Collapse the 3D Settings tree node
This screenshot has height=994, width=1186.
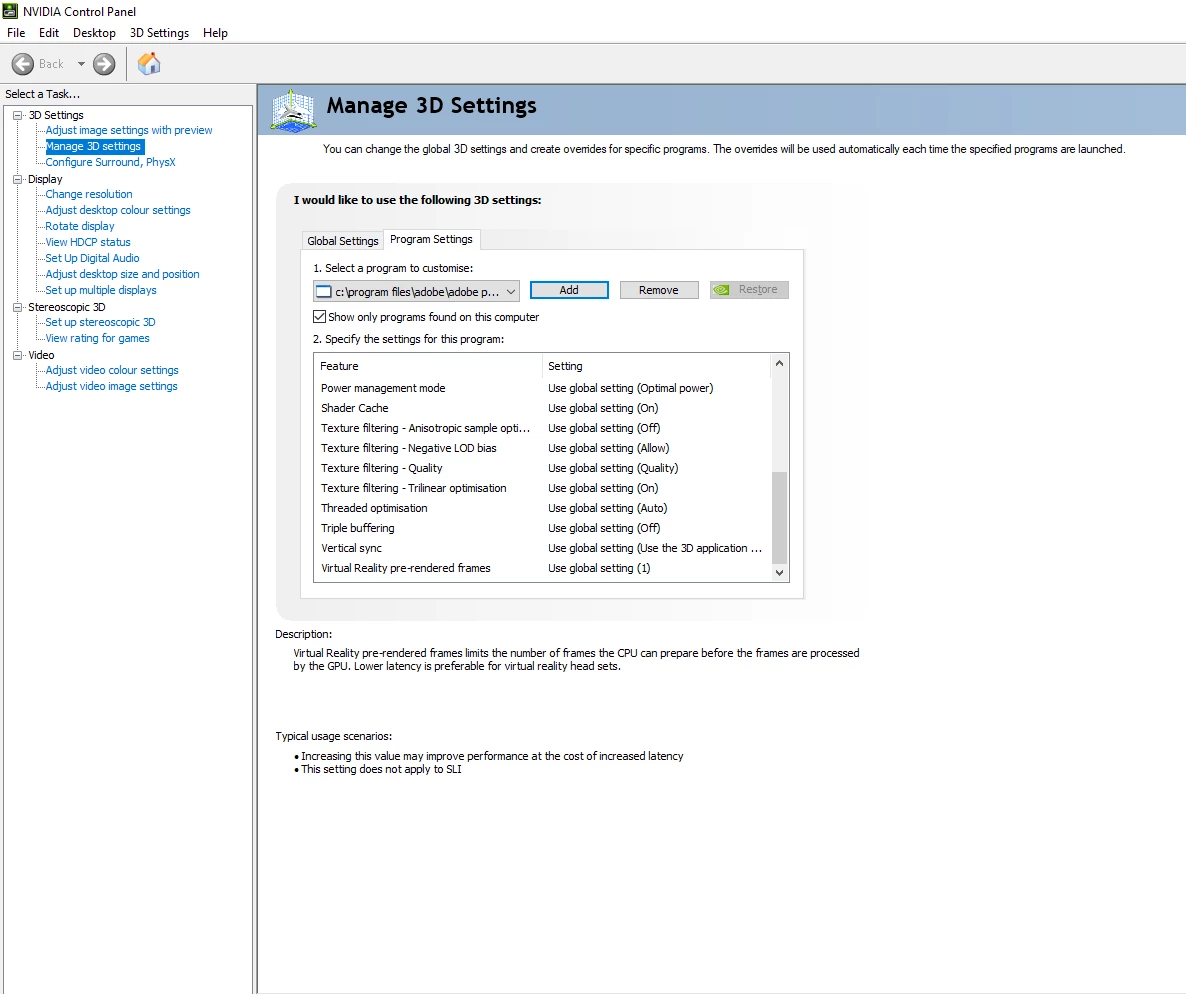tap(18, 115)
